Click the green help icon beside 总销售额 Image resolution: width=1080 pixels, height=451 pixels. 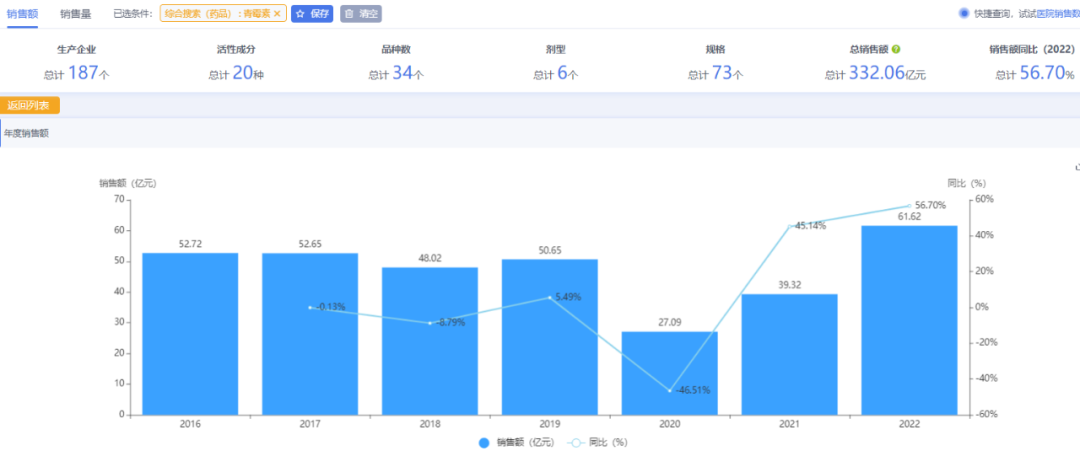coord(896,49)
